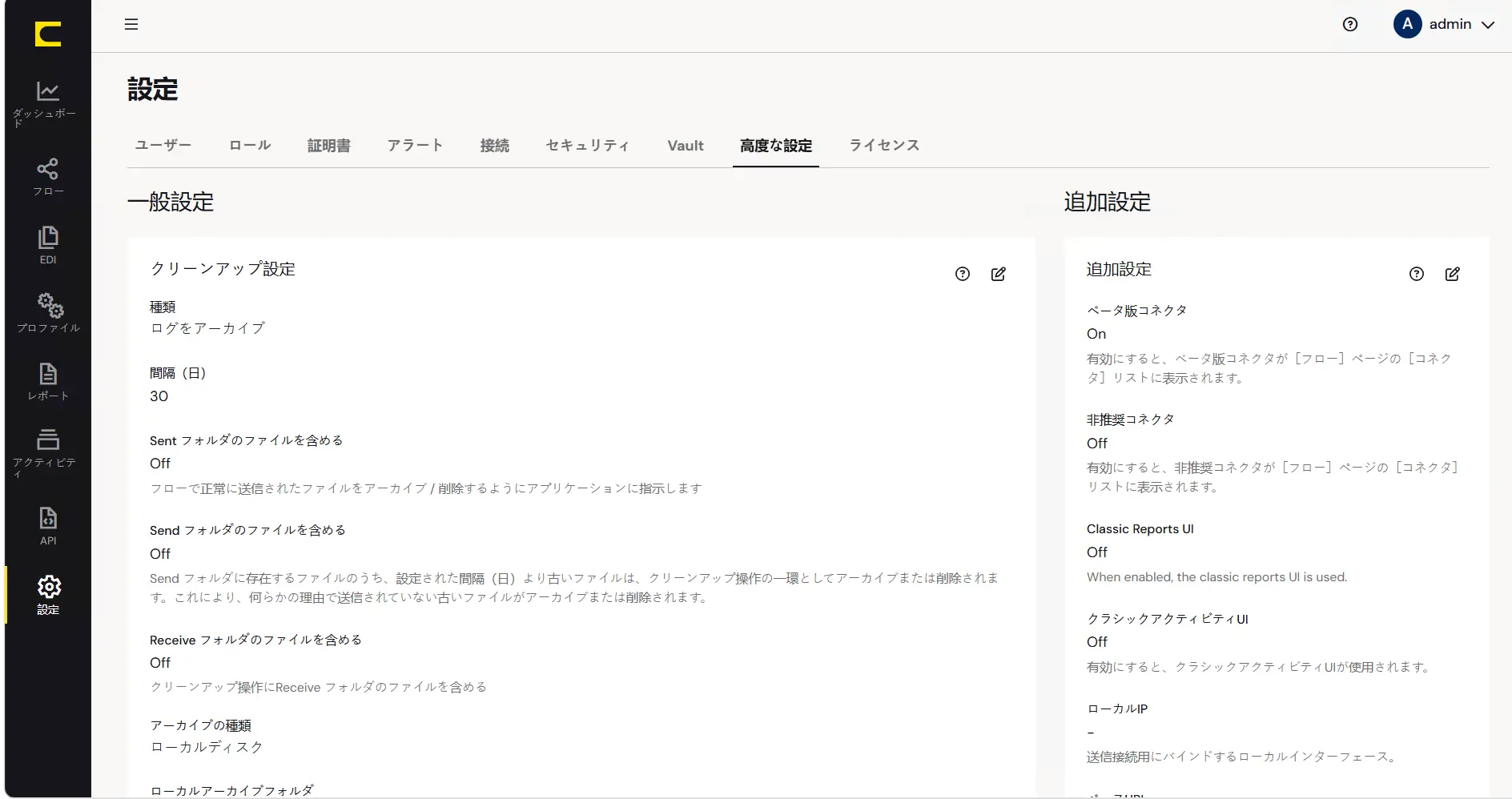Open the レポート sidebar item
The width and height of the screenshot is (1512, 799).
[x=48, y=381]
